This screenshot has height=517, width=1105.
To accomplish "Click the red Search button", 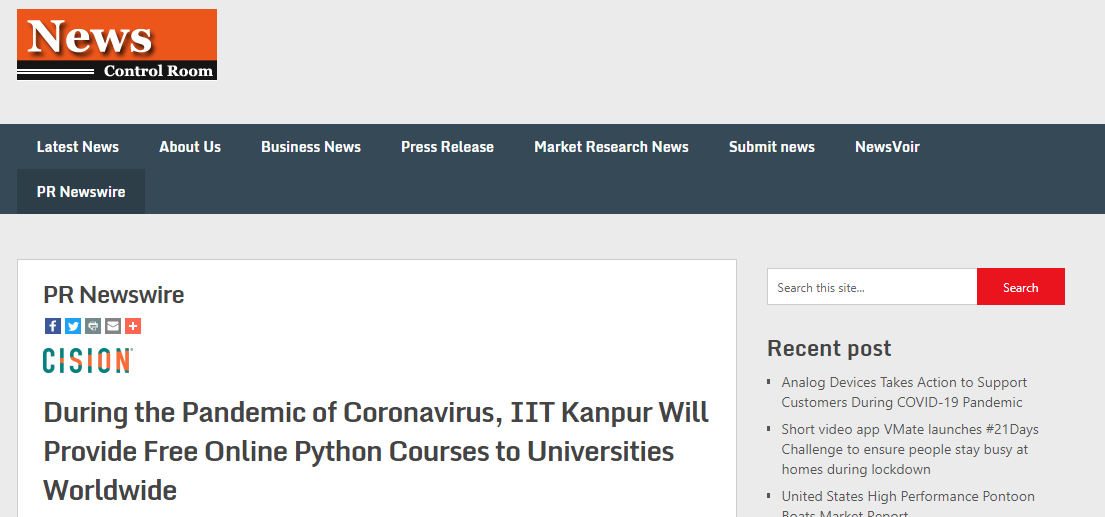I will click(x=1020, y=287).
